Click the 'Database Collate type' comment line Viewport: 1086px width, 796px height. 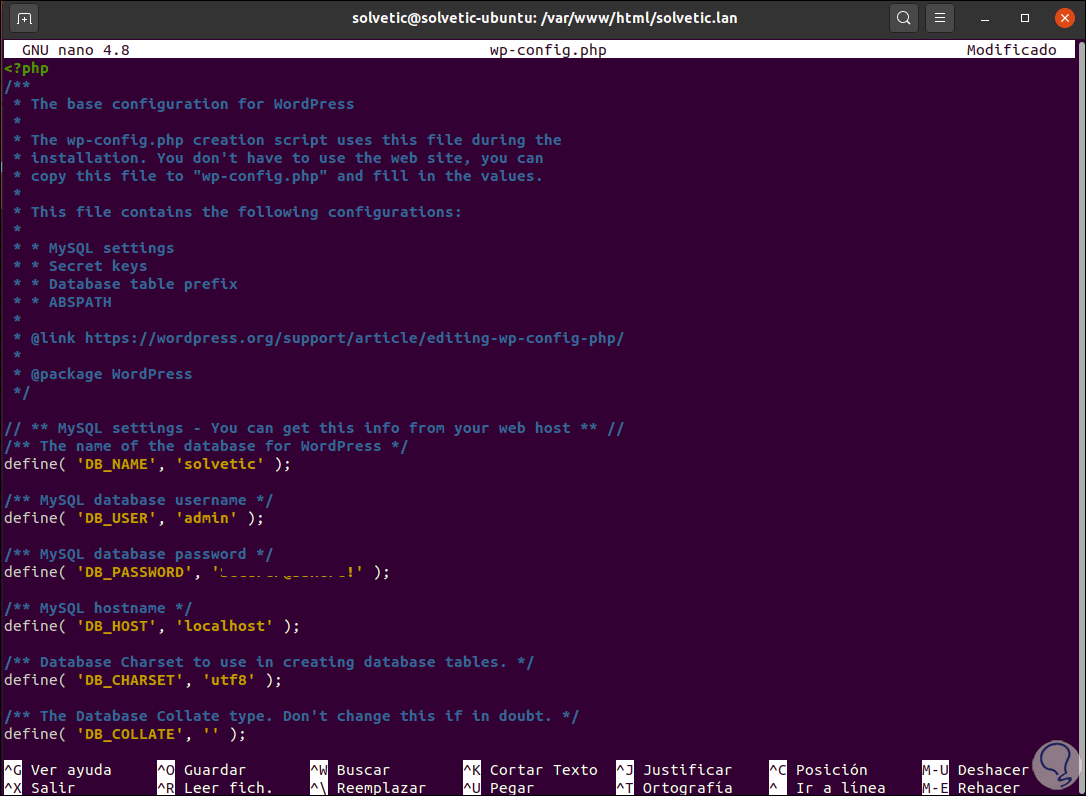coord(292,716)
